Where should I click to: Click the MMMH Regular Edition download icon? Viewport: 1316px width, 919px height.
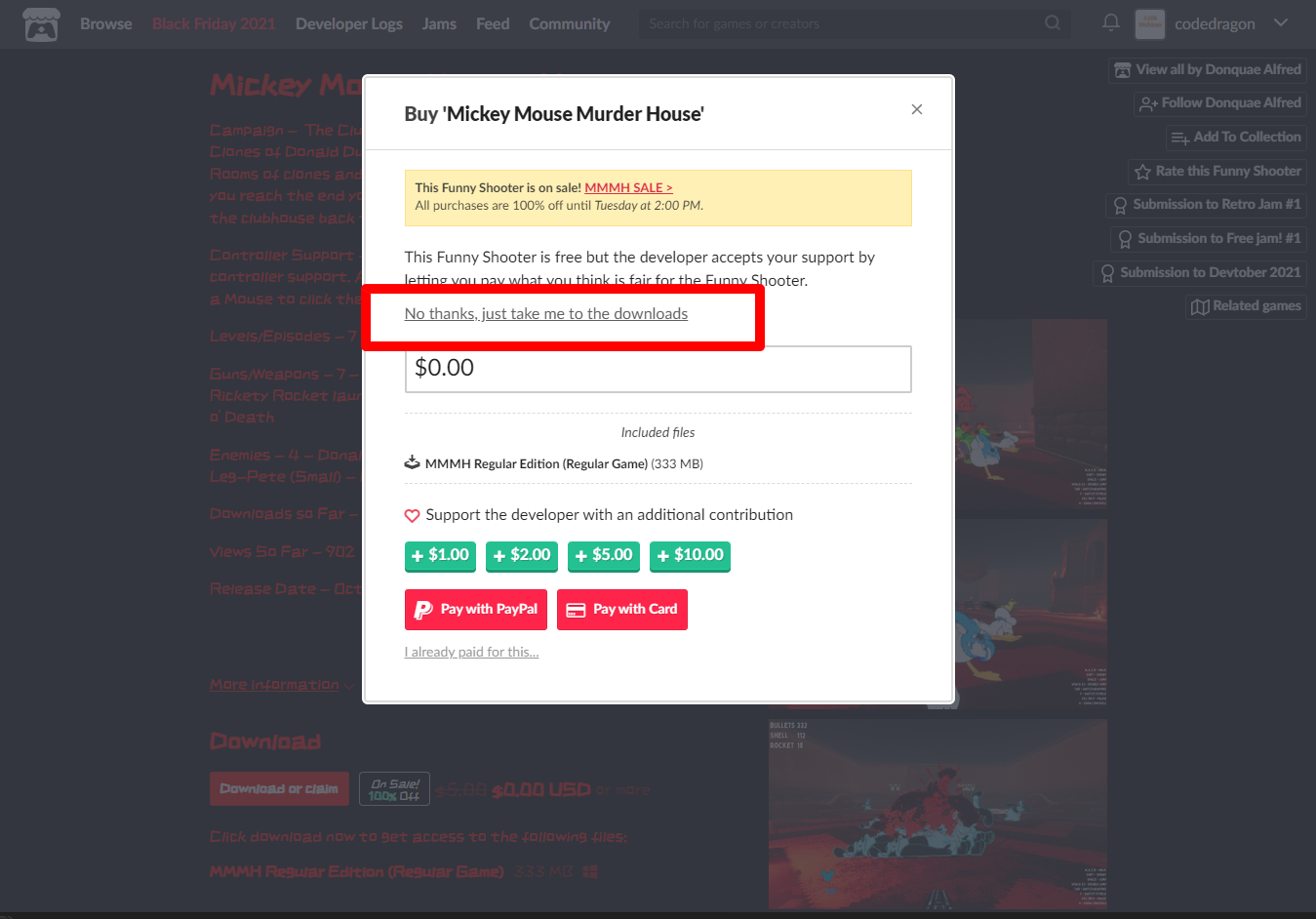point(413,463)
